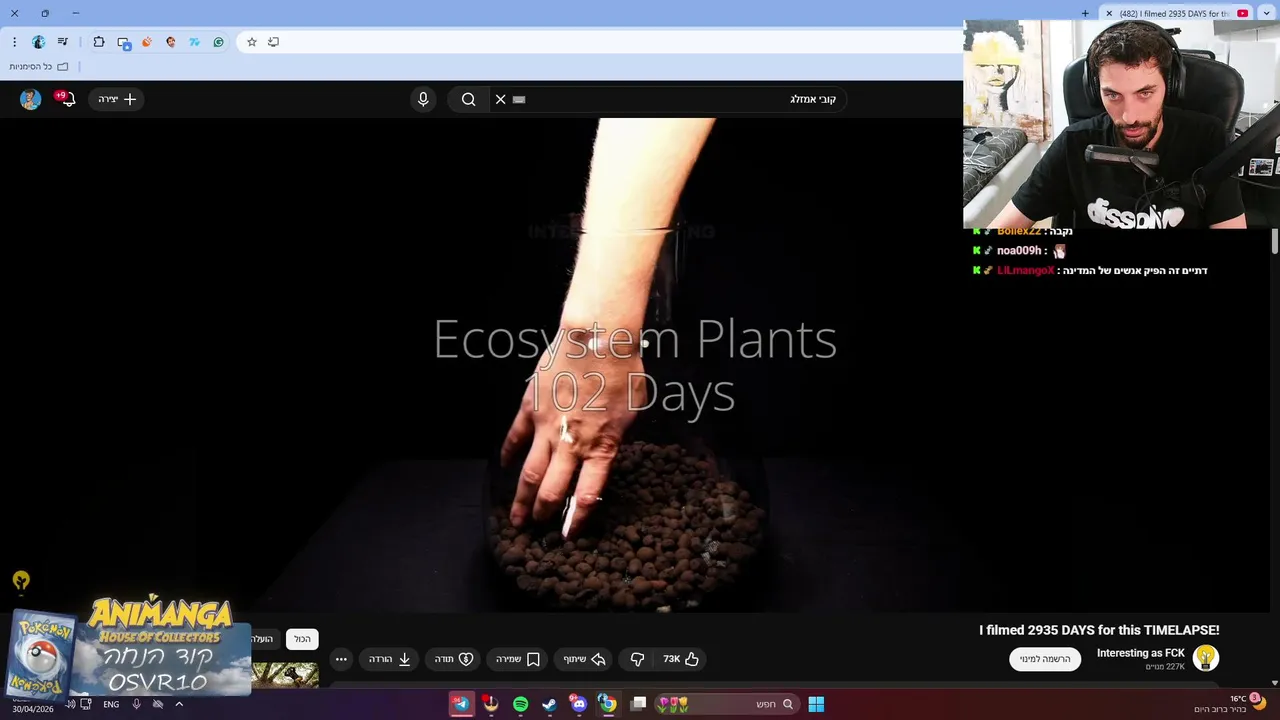1280x720 pixels.
Task: Click the Share (שיתוף) button
Action: [x=584, y=659]
